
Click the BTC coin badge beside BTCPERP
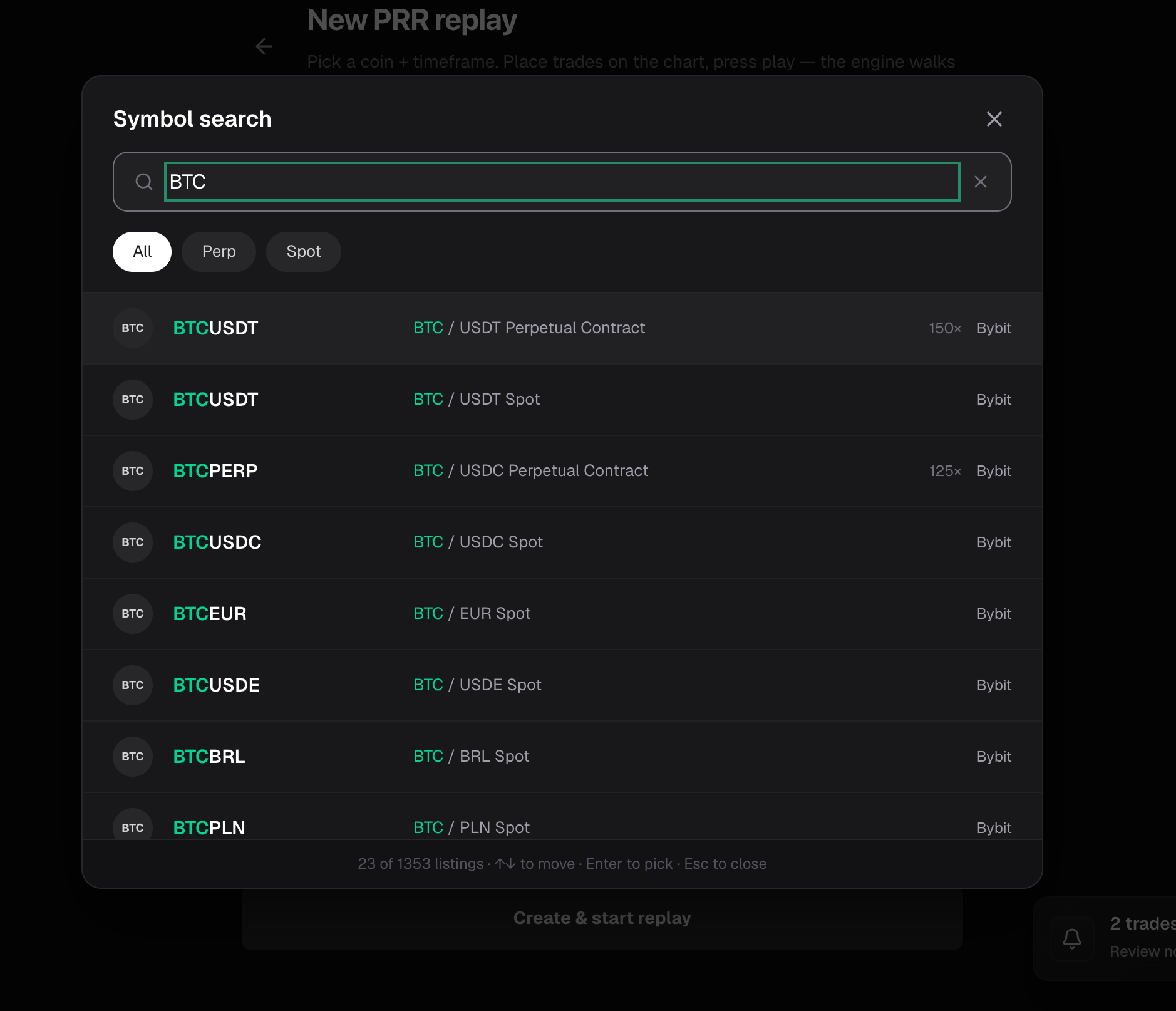click(133, 471)
